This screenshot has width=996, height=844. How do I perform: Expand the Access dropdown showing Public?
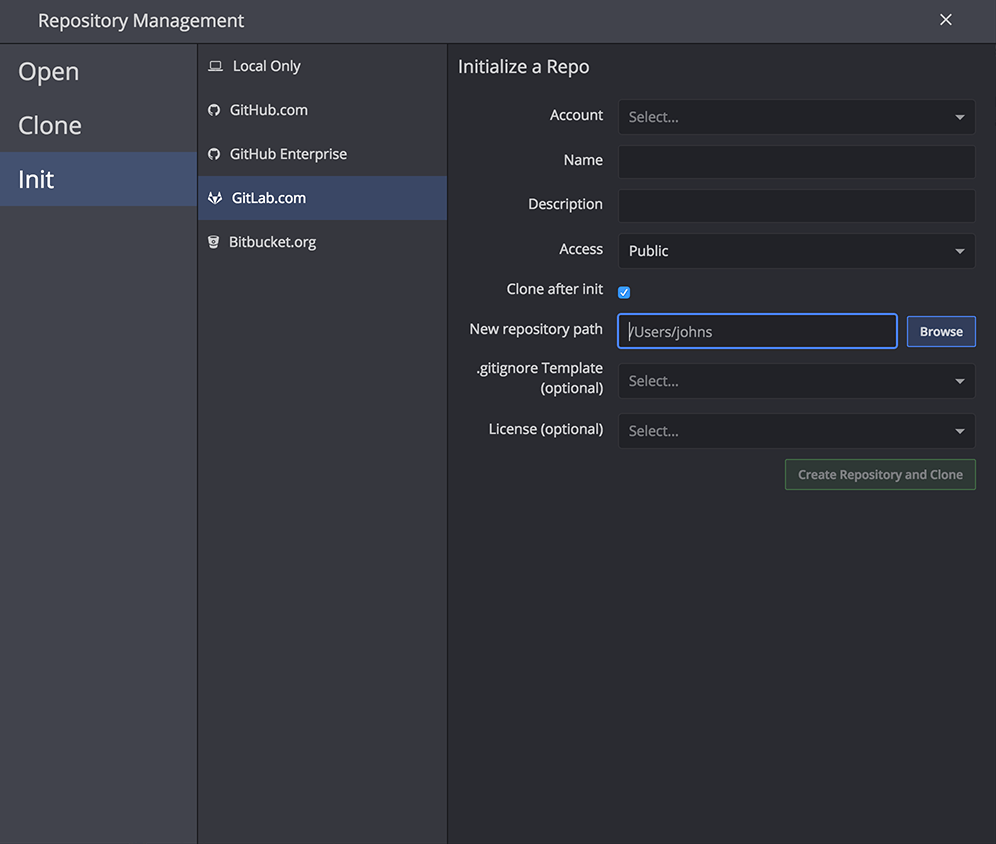(796, 251)
